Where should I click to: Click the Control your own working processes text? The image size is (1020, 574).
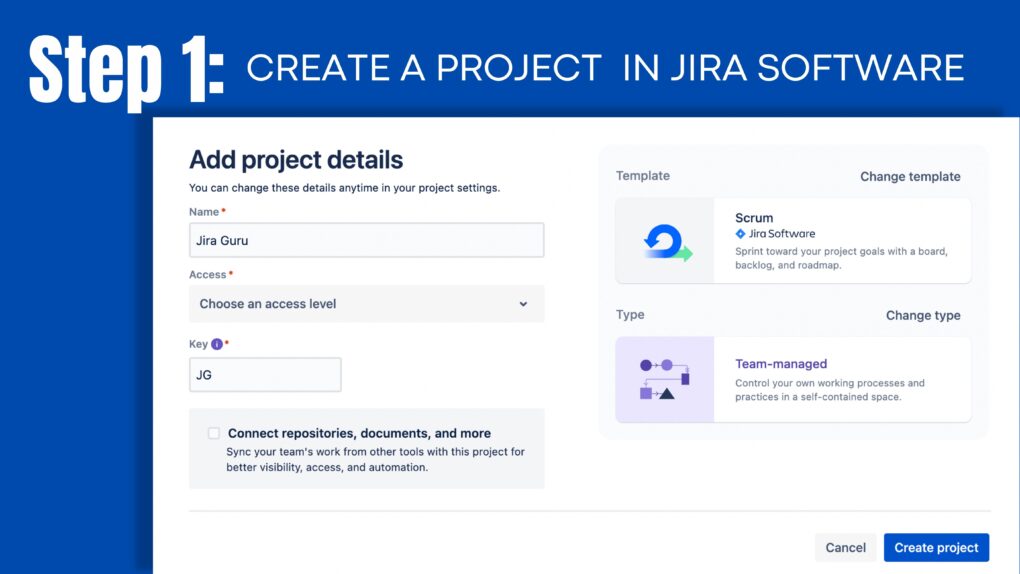(829, 390)
